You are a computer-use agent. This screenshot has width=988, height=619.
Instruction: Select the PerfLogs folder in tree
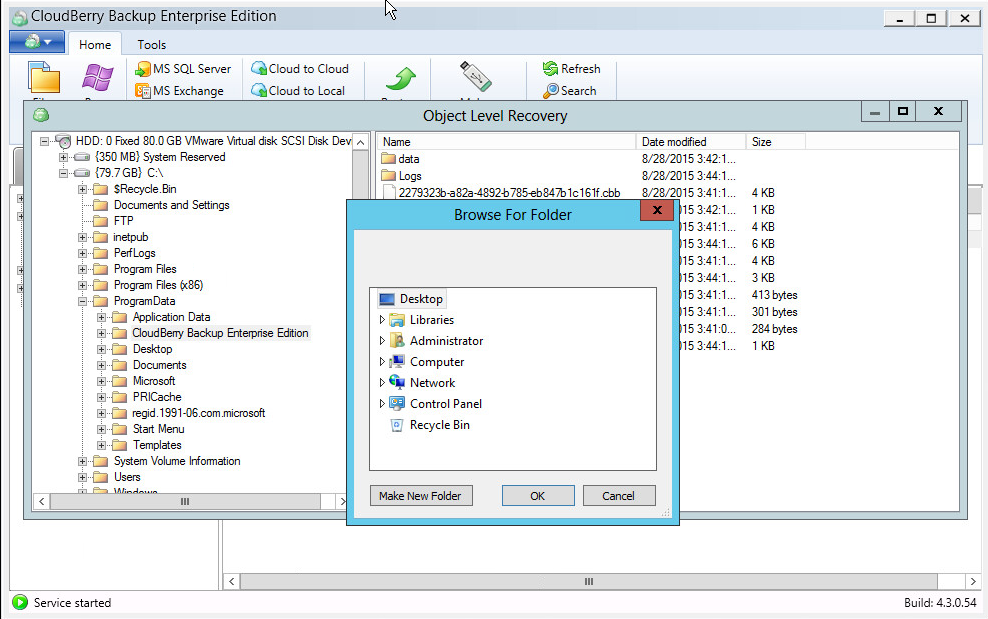(x=134, y=253)
